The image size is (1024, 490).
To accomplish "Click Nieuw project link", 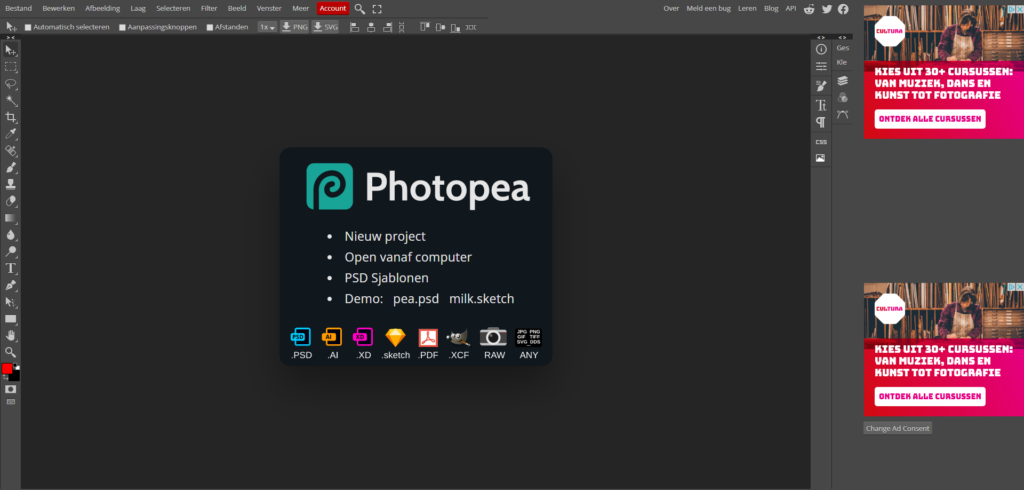I will point(385,237).
